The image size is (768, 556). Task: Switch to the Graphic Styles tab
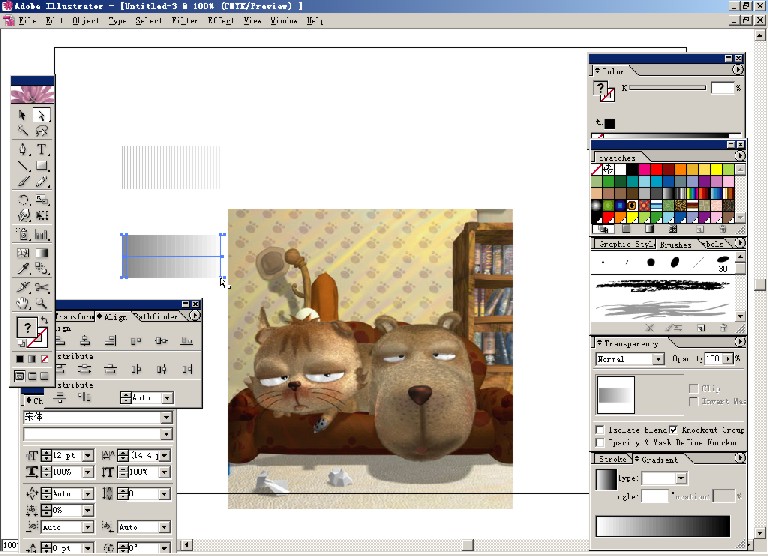pyautogui.click(x=625, y=244)
